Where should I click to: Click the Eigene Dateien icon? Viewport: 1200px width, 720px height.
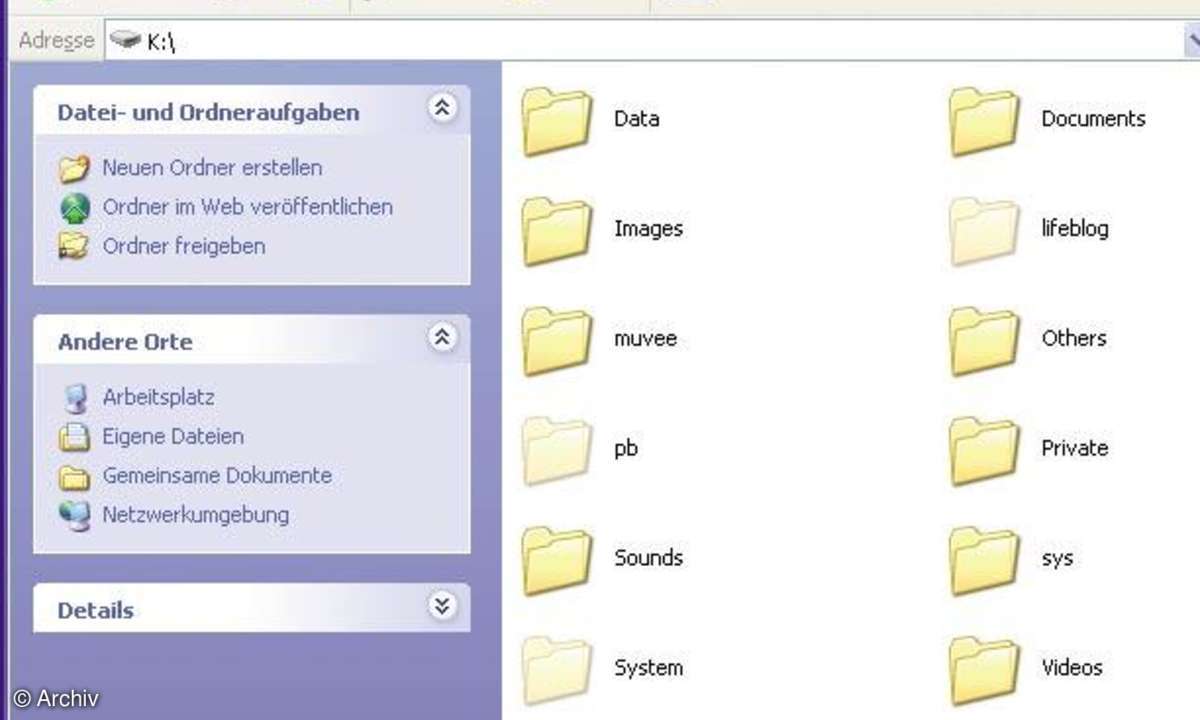coord(74,437)
